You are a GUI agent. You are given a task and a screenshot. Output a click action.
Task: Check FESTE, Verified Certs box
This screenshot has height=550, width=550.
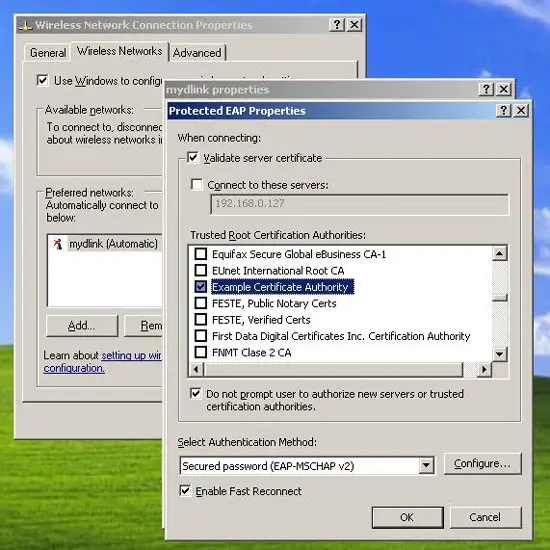[201, 319]
